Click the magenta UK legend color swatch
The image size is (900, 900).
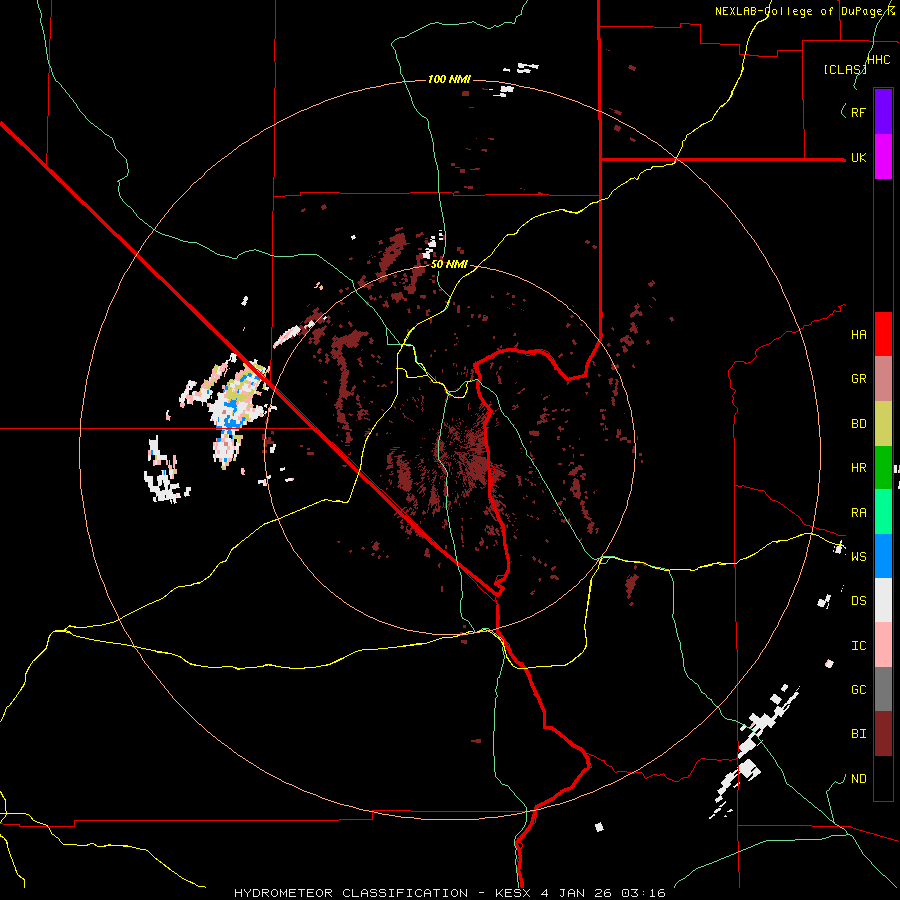pyautogui.click(x=883, y=157)
